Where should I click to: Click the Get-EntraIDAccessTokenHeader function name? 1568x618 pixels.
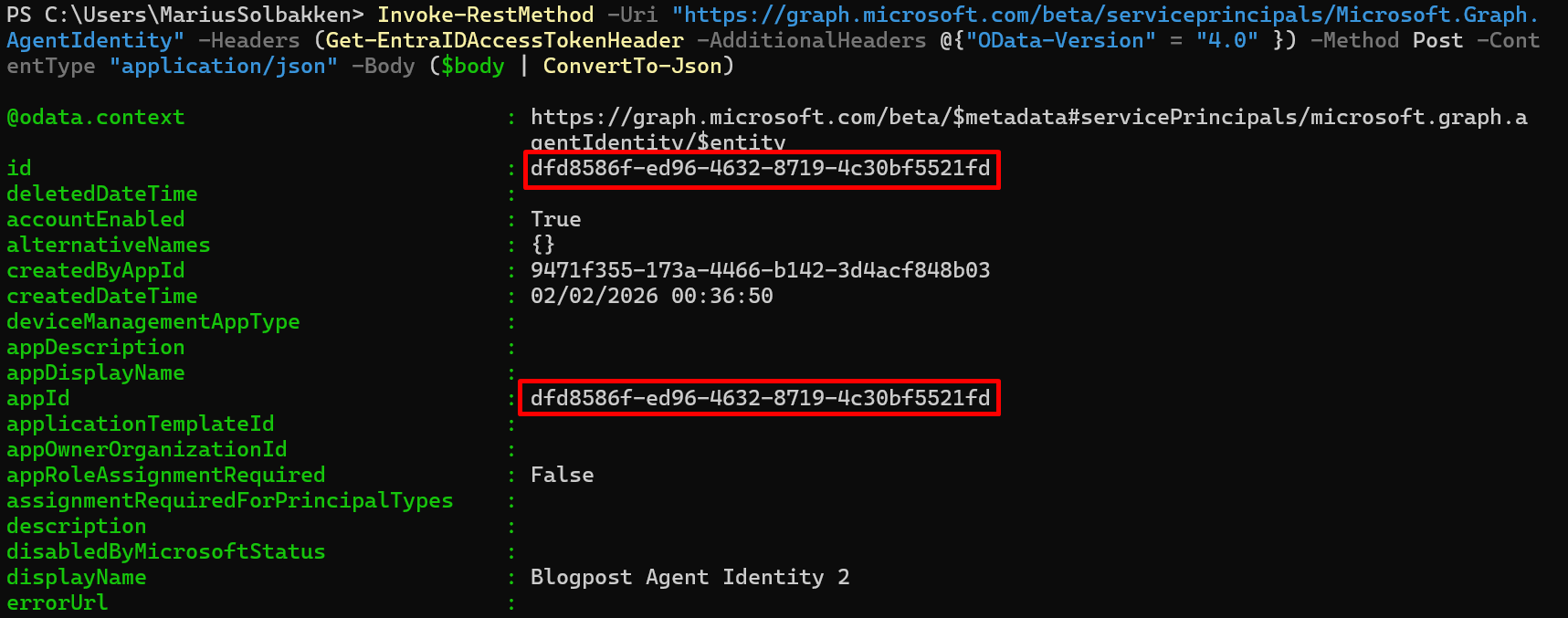tap(504, 41)
